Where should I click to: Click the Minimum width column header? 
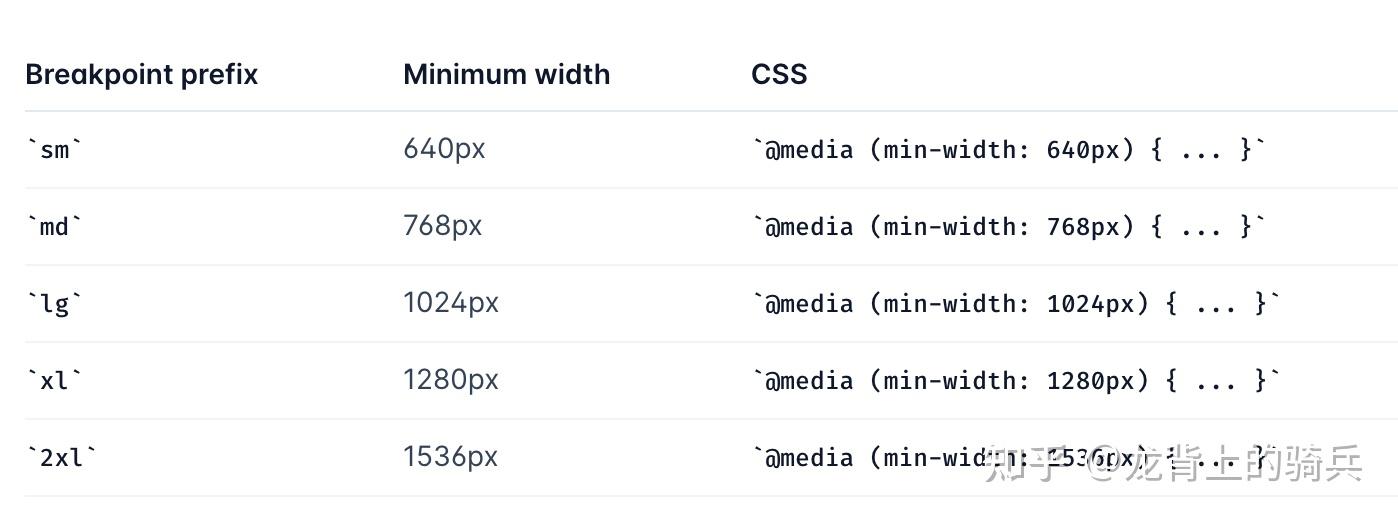506,75
